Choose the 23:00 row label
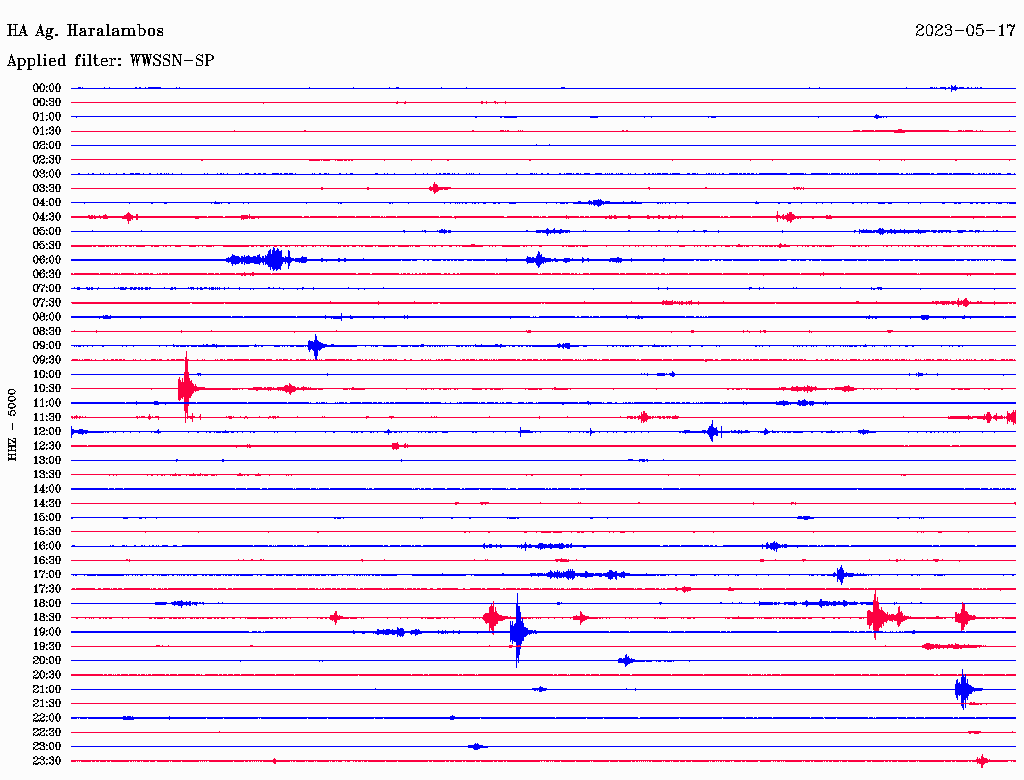The width and height of the screenshot is (1024, 780). click(x=47, y=747)
